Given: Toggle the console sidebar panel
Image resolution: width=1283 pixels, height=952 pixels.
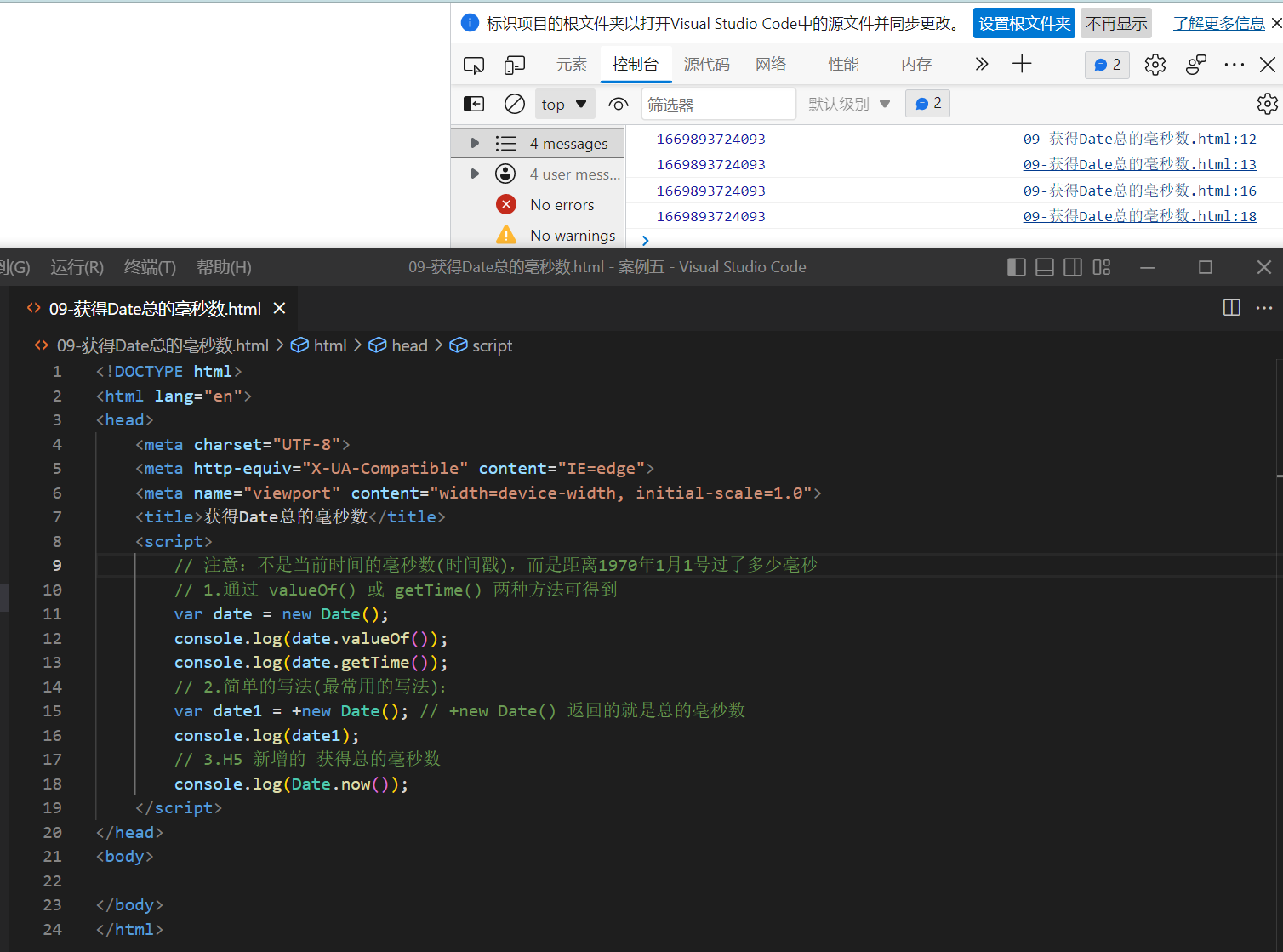Looking at the screenshot, I should pos(474,104).
